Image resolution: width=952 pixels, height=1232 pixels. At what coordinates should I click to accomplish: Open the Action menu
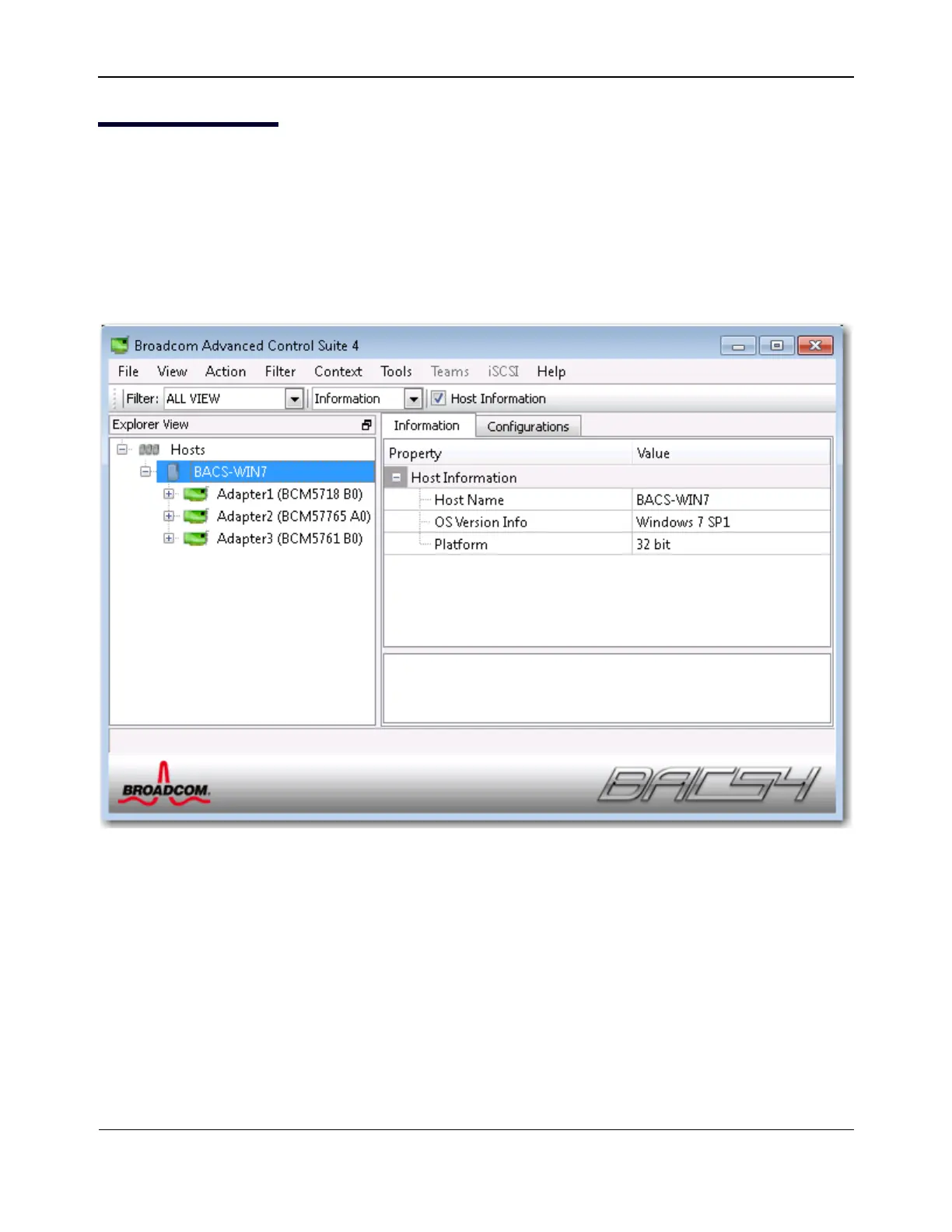[226, 372]
